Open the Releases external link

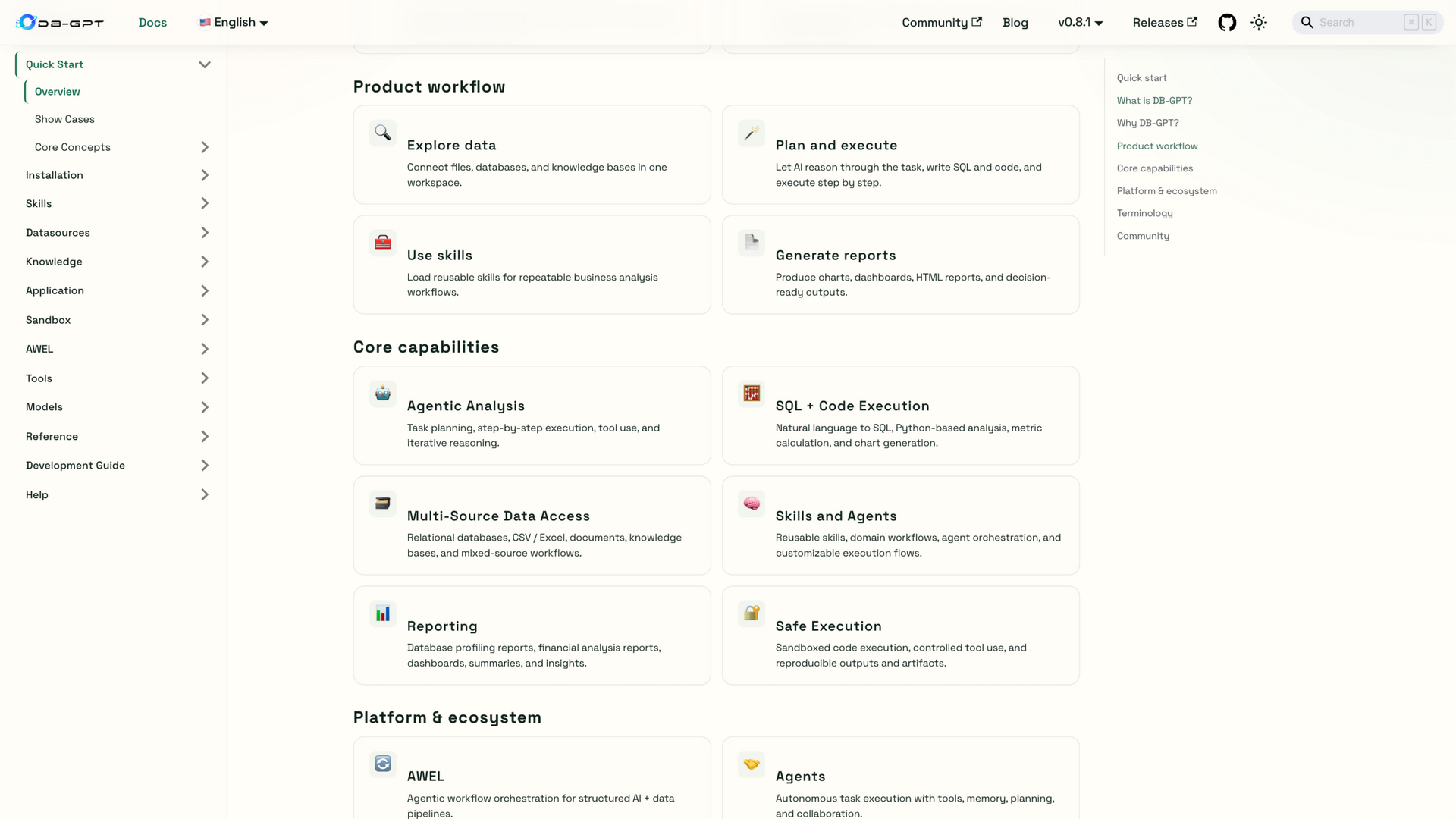coord(1165,23)
